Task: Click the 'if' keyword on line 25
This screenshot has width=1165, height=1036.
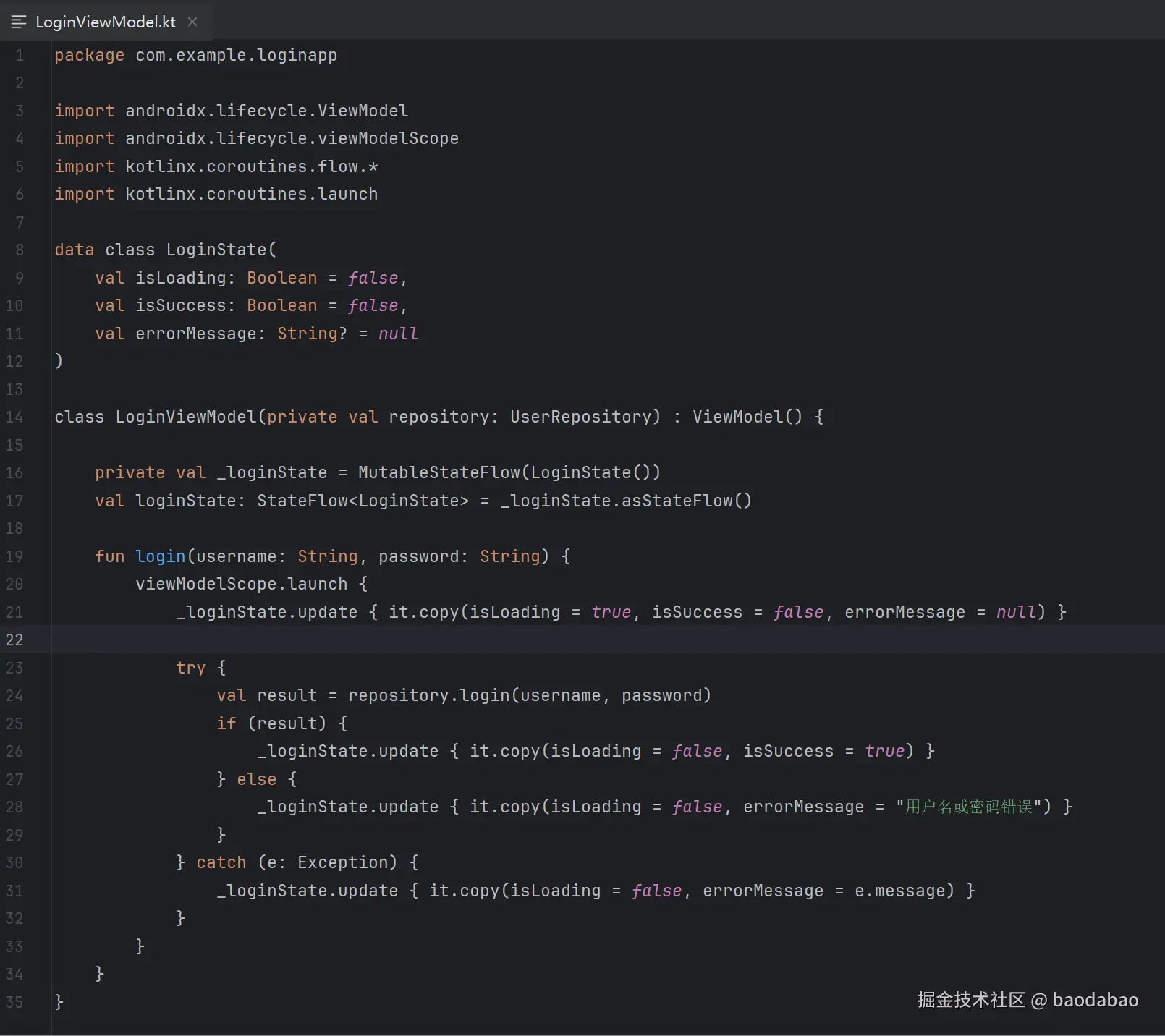Action: point(226,723)
